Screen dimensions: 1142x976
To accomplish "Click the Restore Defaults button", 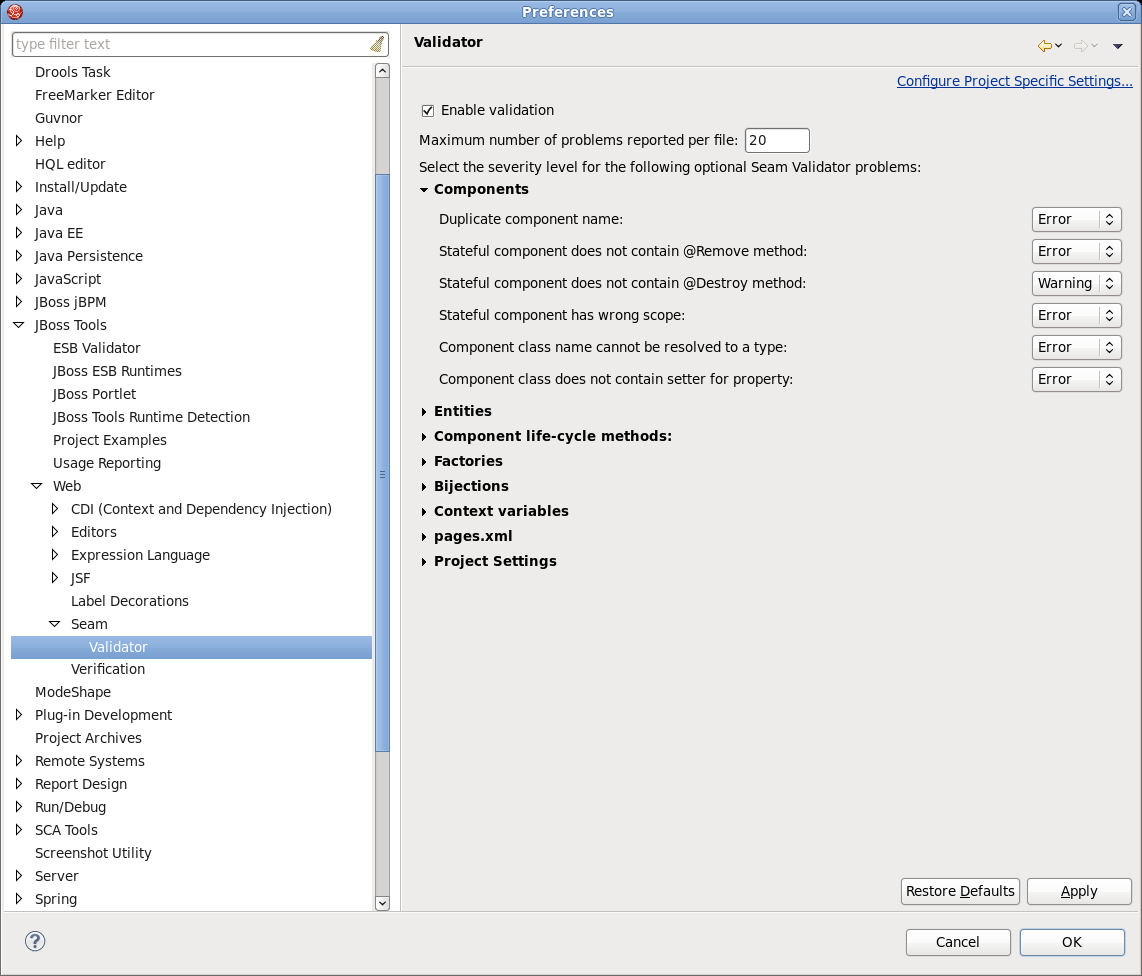I will click(959, 891).
